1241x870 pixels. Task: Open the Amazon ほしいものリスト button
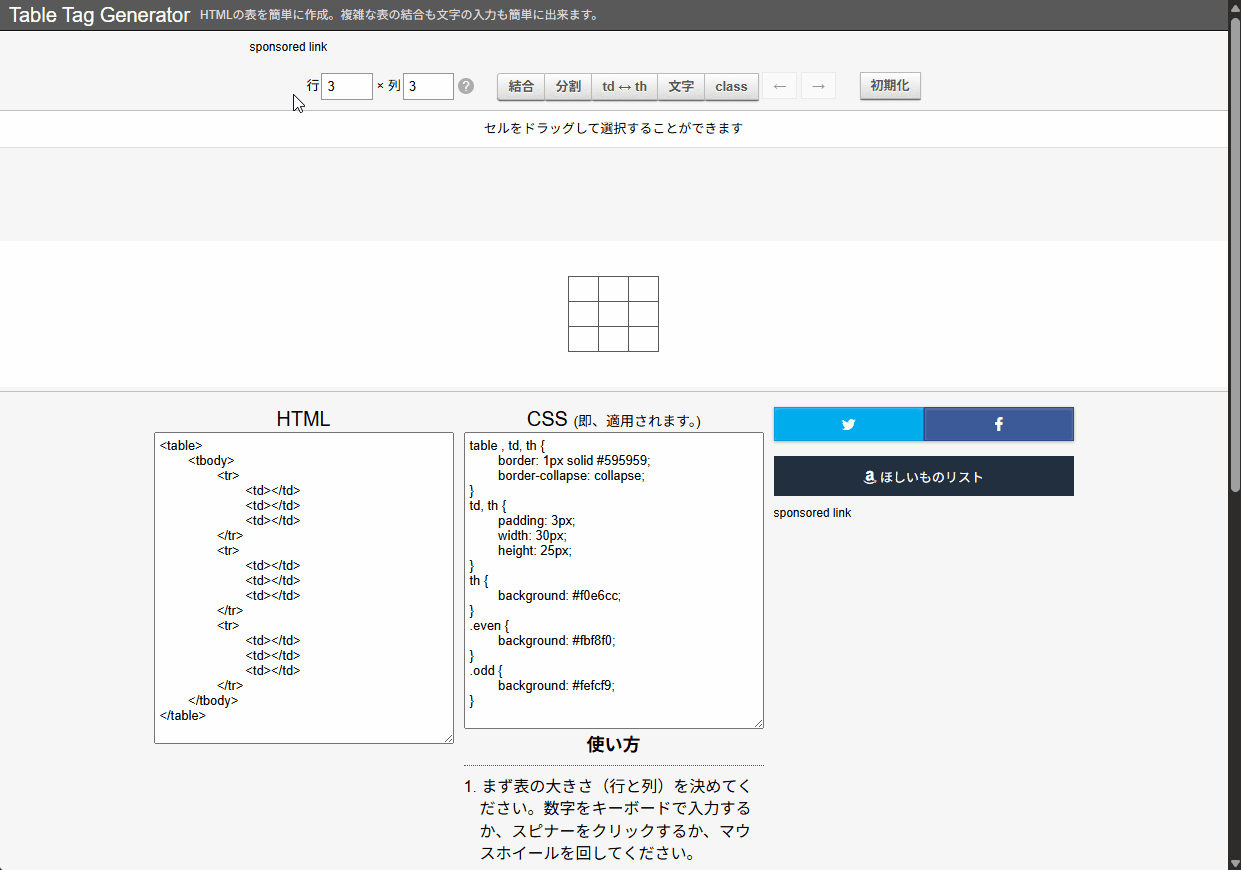pos(923,477)
